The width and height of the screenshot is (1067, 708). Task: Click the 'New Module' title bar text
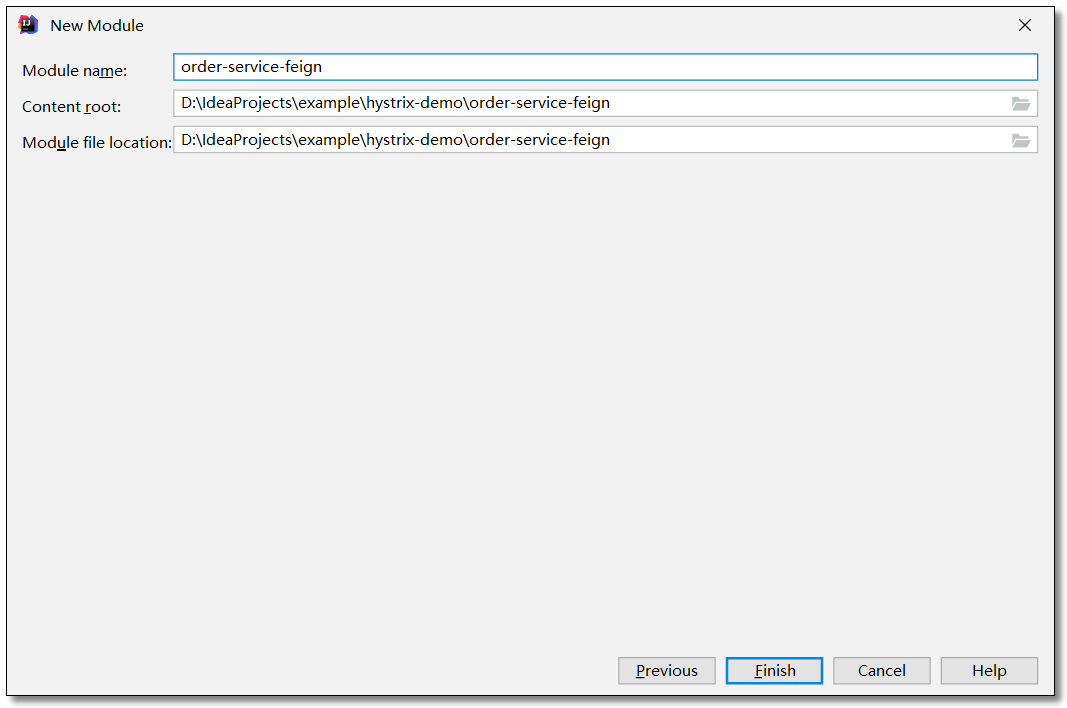97,25
